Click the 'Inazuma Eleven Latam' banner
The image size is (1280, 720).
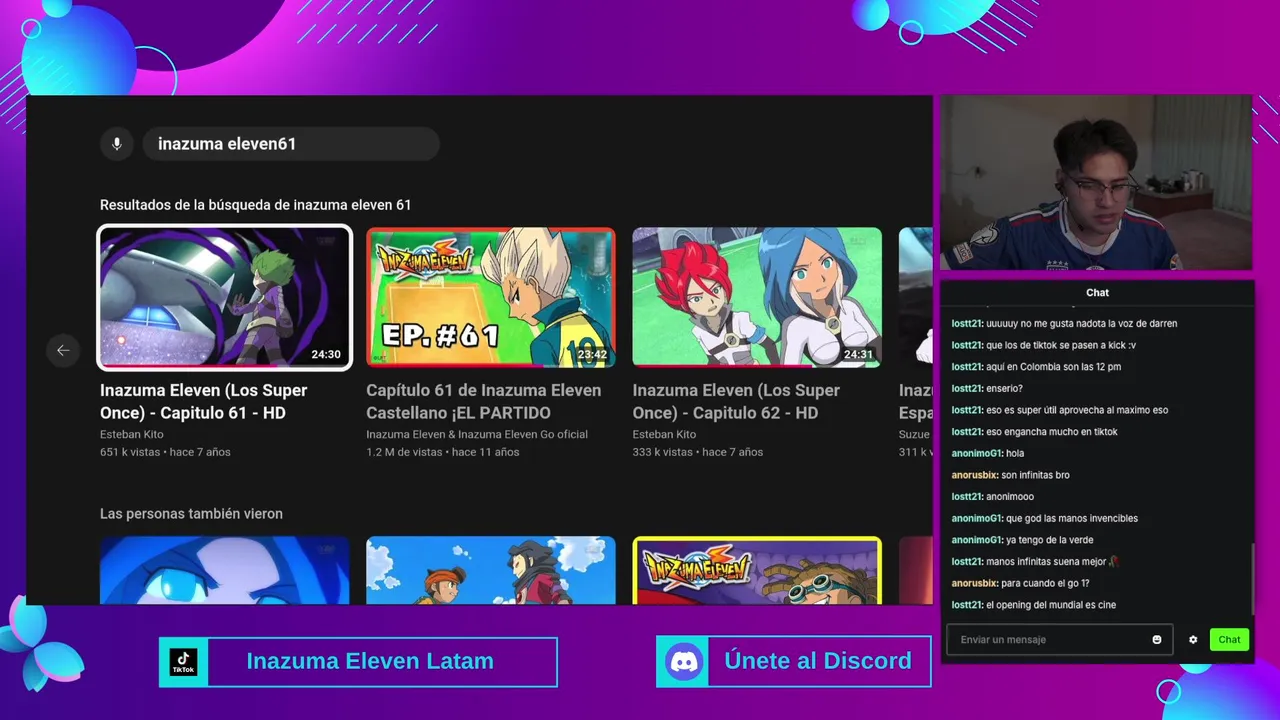[358, 662]
